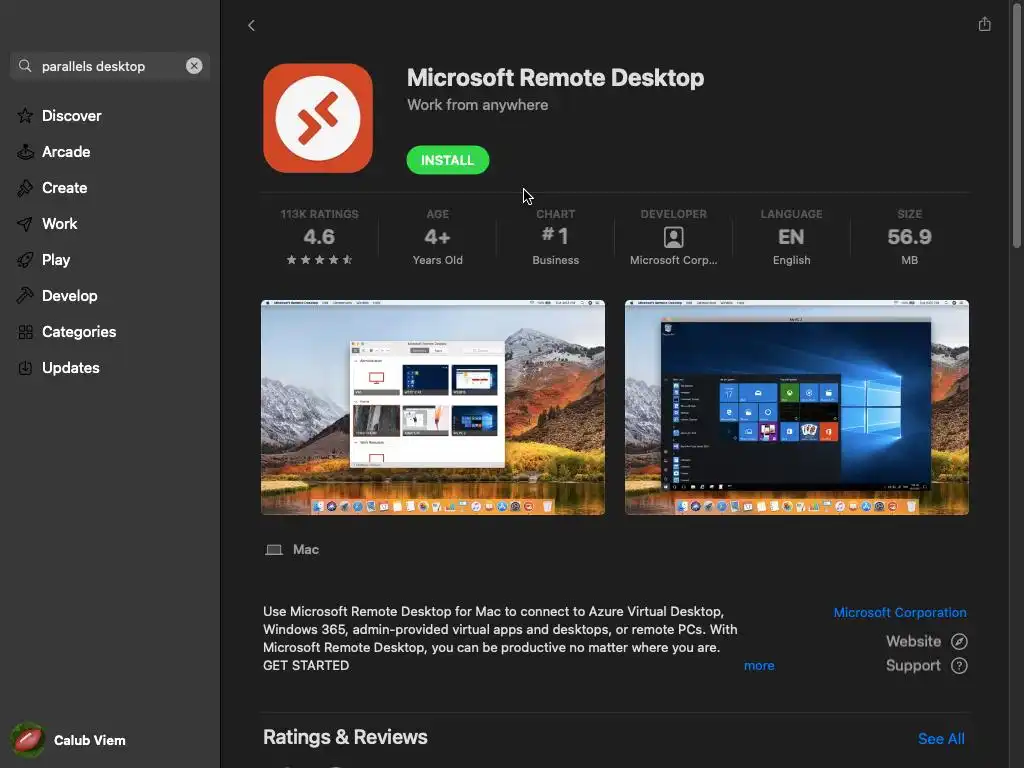Select the Play rocket icon
This screenshot has height=768, width=1024.
tap(25, 260)
